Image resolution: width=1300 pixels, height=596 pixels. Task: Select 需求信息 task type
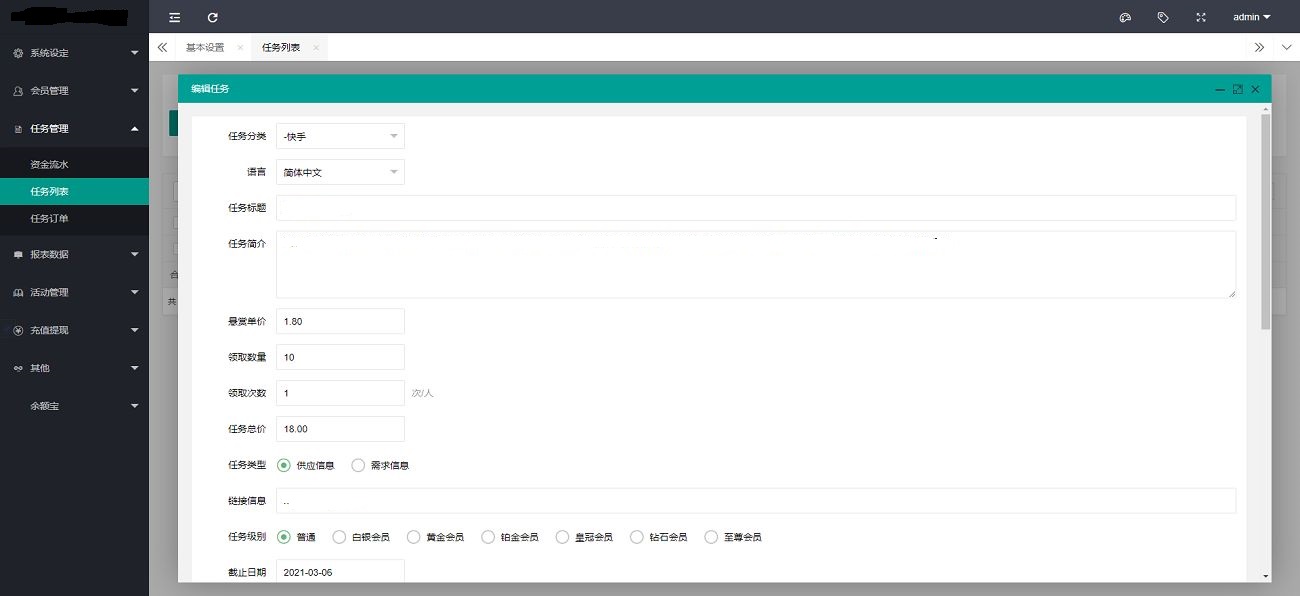pyautogui.click(x=381, y=465)
